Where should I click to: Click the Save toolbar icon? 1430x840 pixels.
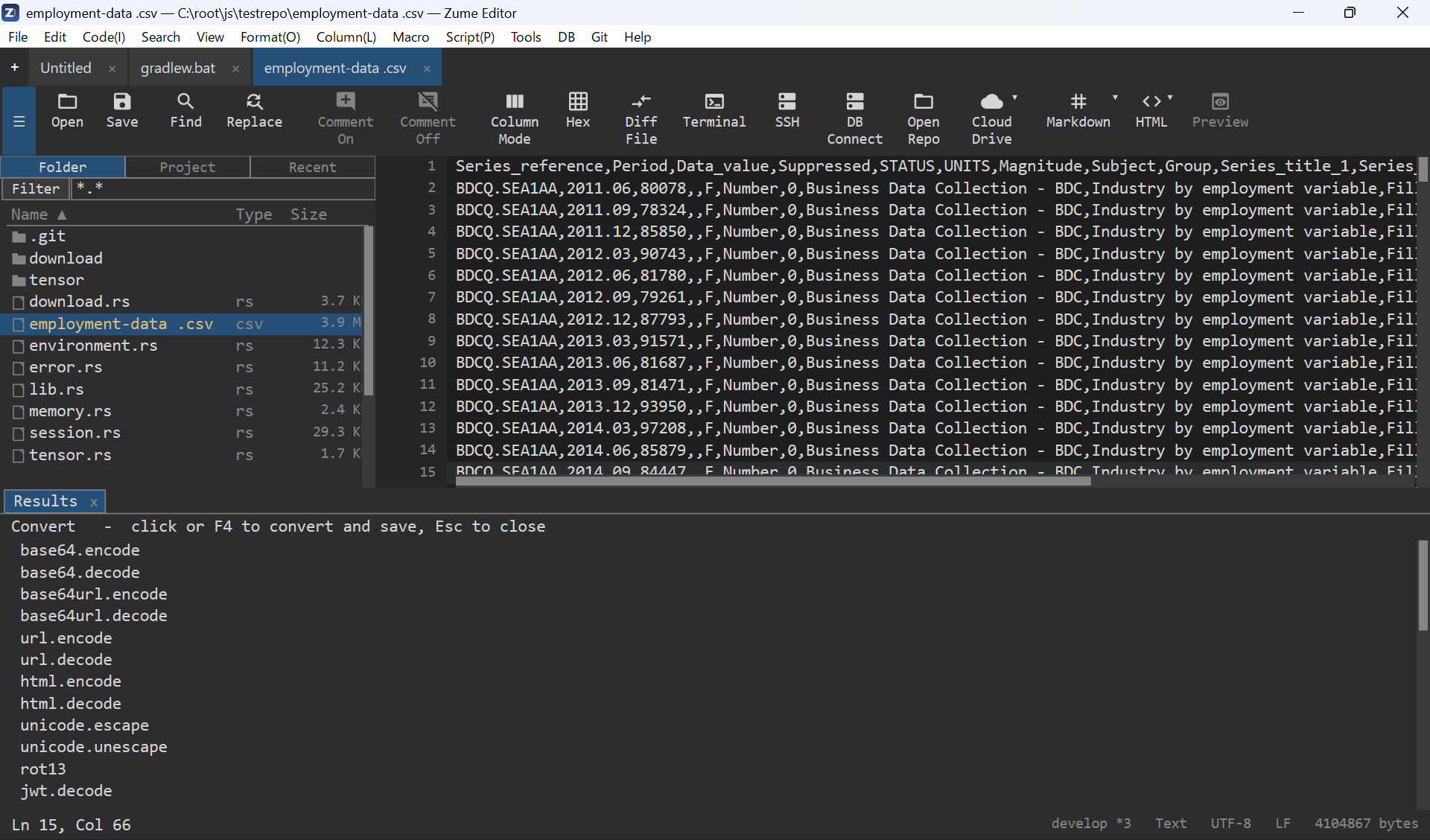tap(122, 111)
